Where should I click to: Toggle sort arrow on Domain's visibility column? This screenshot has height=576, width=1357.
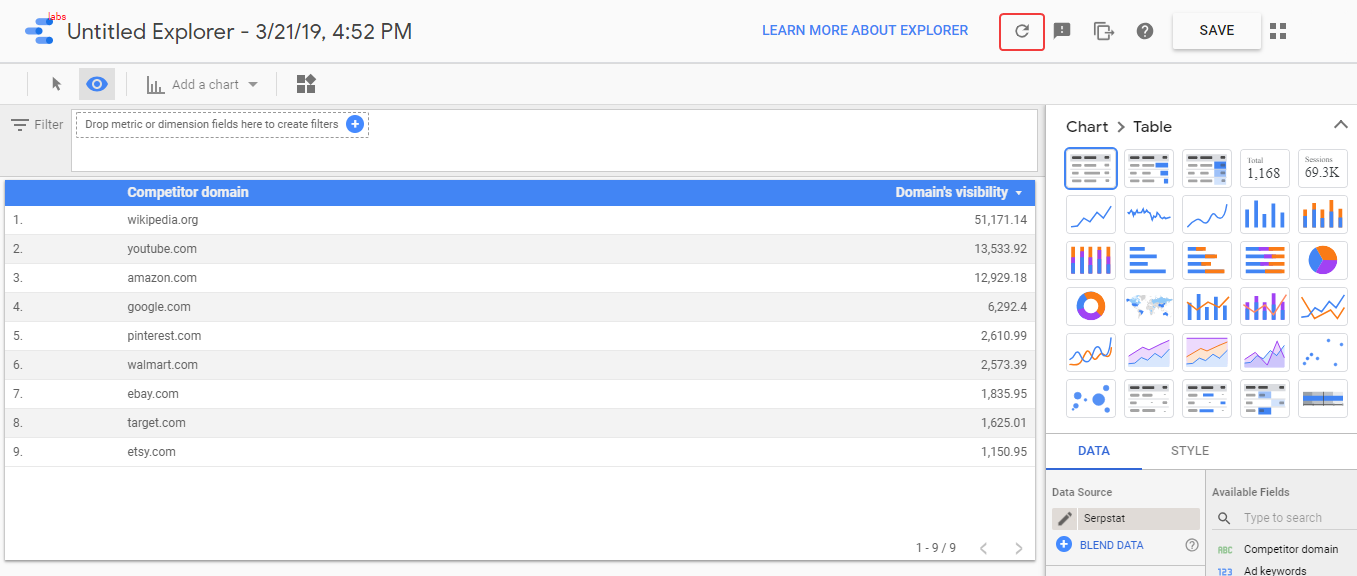[x=1019, y=193]
